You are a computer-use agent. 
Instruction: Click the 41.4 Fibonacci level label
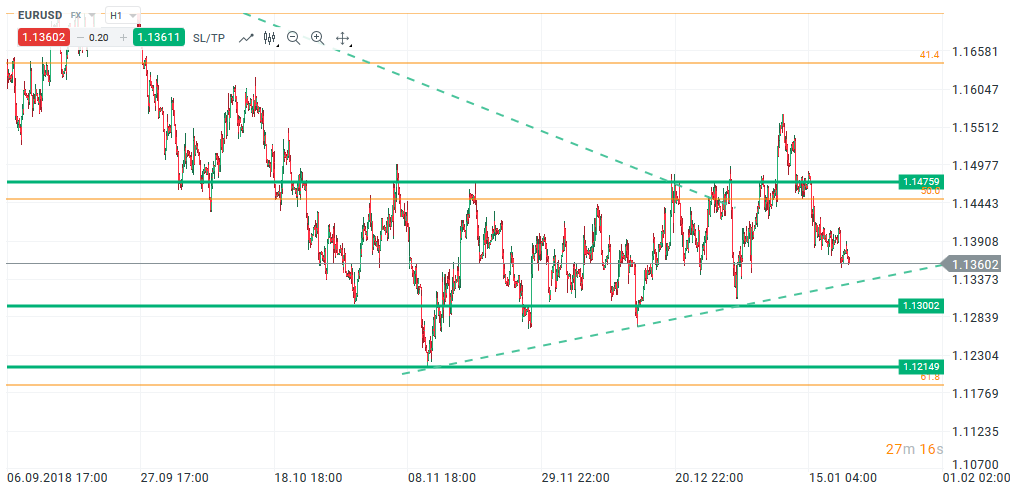[x=930, y=56]
